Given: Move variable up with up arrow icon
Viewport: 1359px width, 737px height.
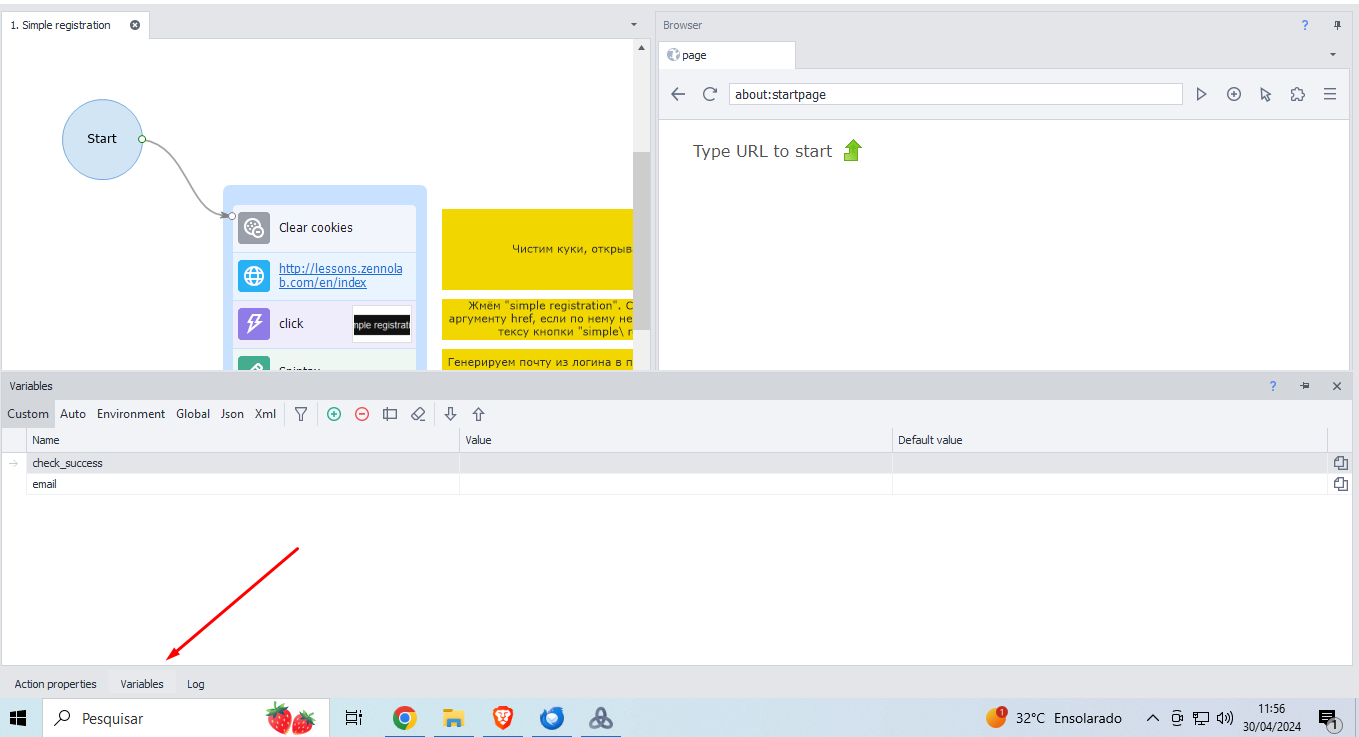Looking at the screenshot, I should point(478,414).
